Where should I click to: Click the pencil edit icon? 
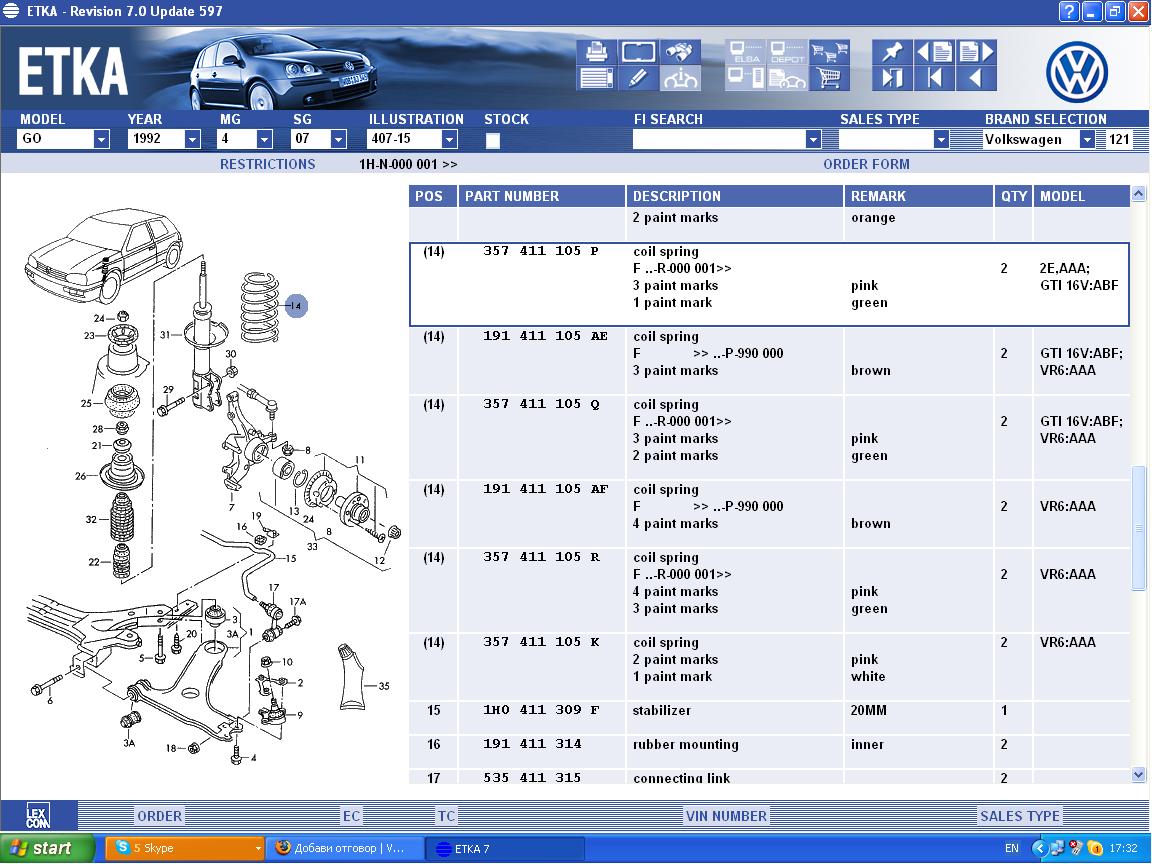point(638,78)
